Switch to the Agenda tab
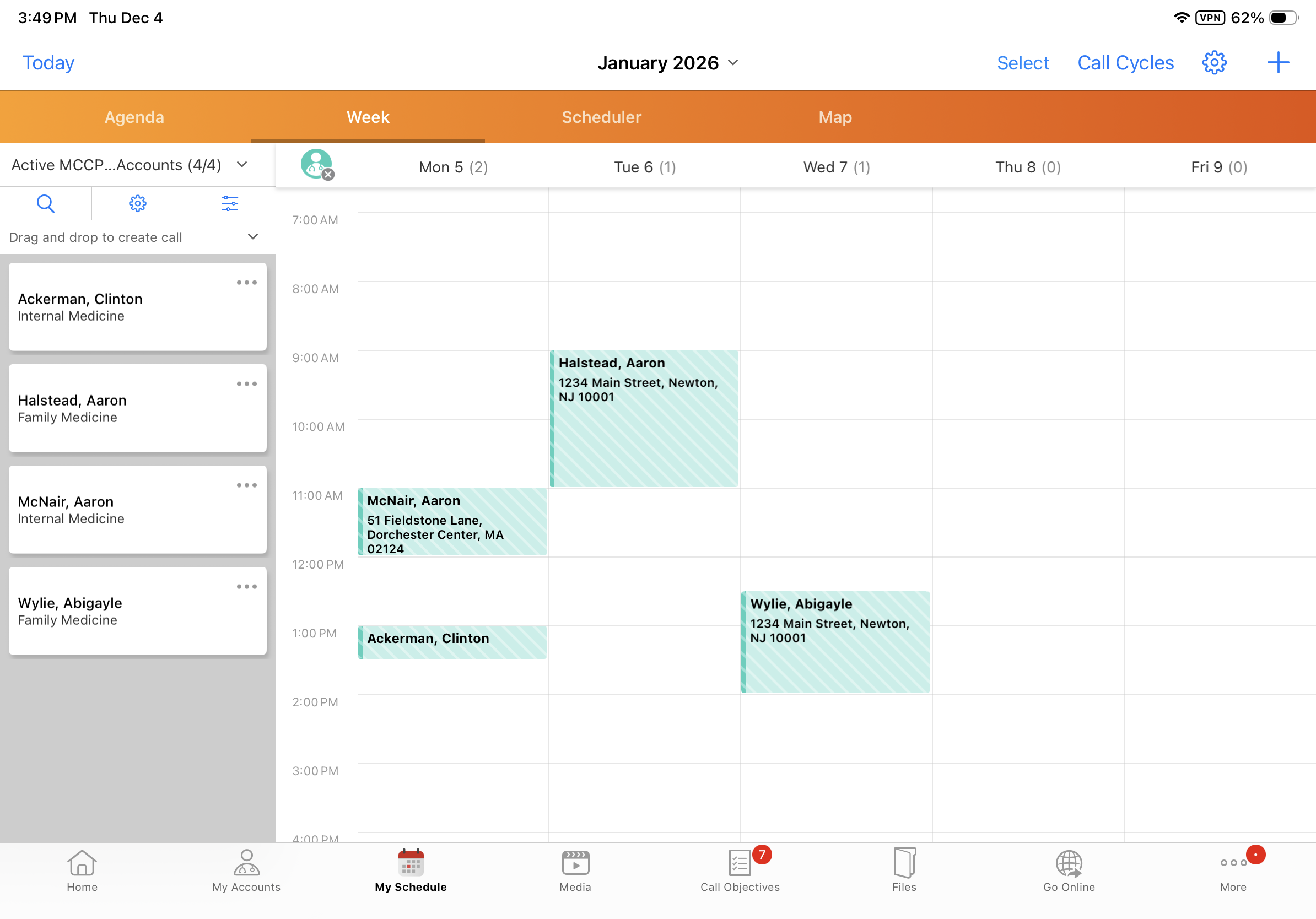Image resolution: width=1316 pixels, height=919 pixels. pos(134,117)
